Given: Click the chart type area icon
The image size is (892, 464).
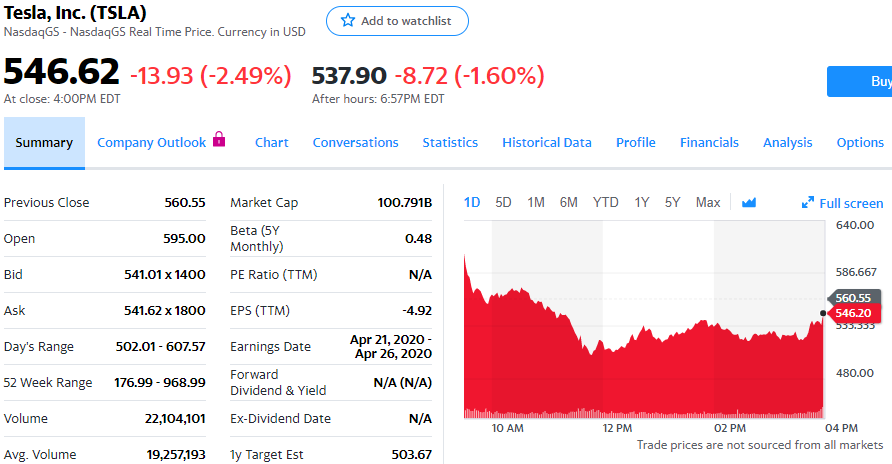Looking at the screenshot, I should pos(749,203).
